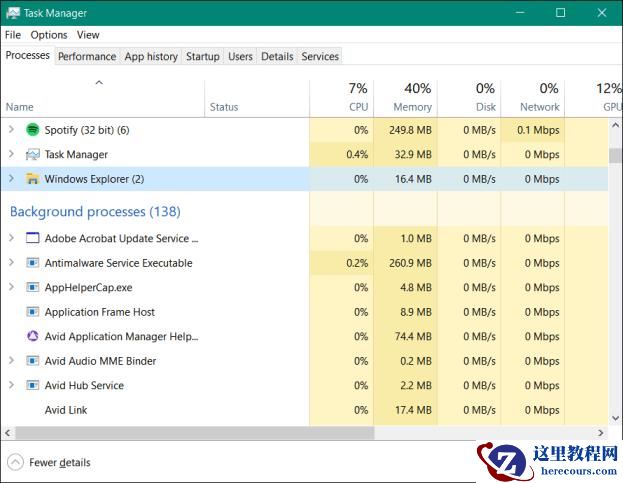The height and width of the screenshot is (483, 623).
Task: Open the Details tab
Action: point(277,56)
